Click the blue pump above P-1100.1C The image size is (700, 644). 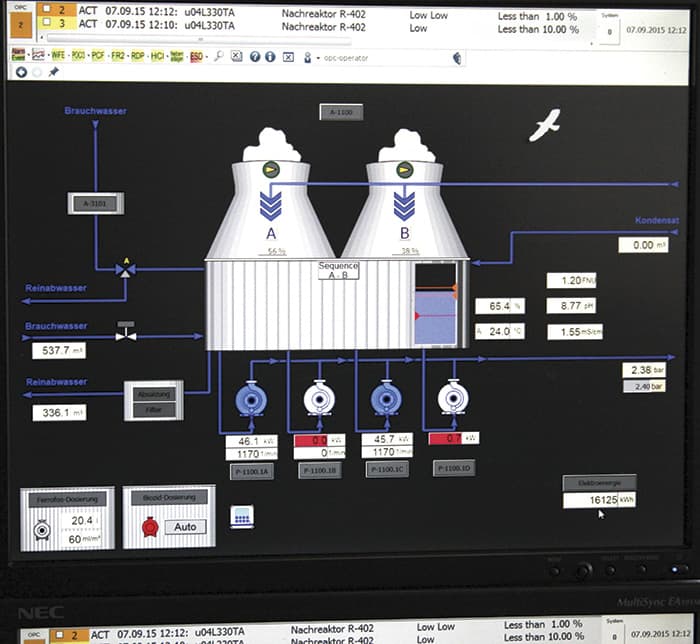(x=386, y=399)
